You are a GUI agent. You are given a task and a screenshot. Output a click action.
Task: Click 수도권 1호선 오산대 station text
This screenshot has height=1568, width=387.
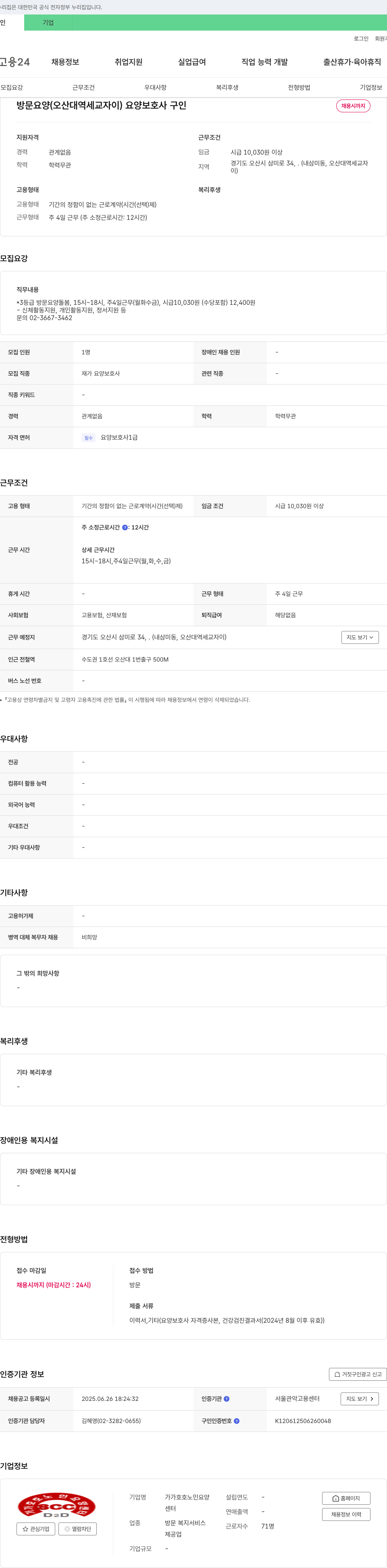click(x=125, y=659)
